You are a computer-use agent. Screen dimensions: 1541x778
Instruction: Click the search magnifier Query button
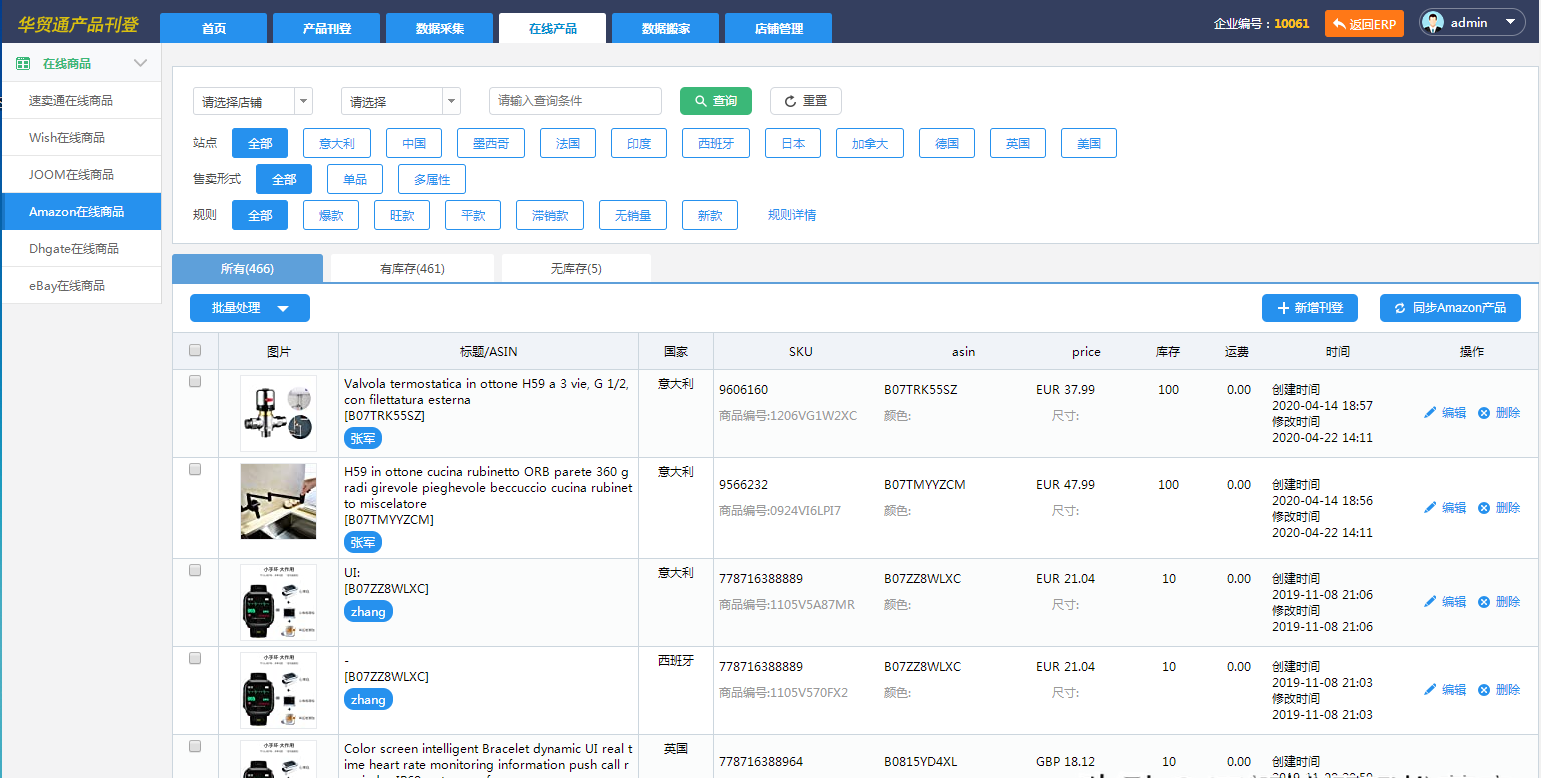coord(715,101)
